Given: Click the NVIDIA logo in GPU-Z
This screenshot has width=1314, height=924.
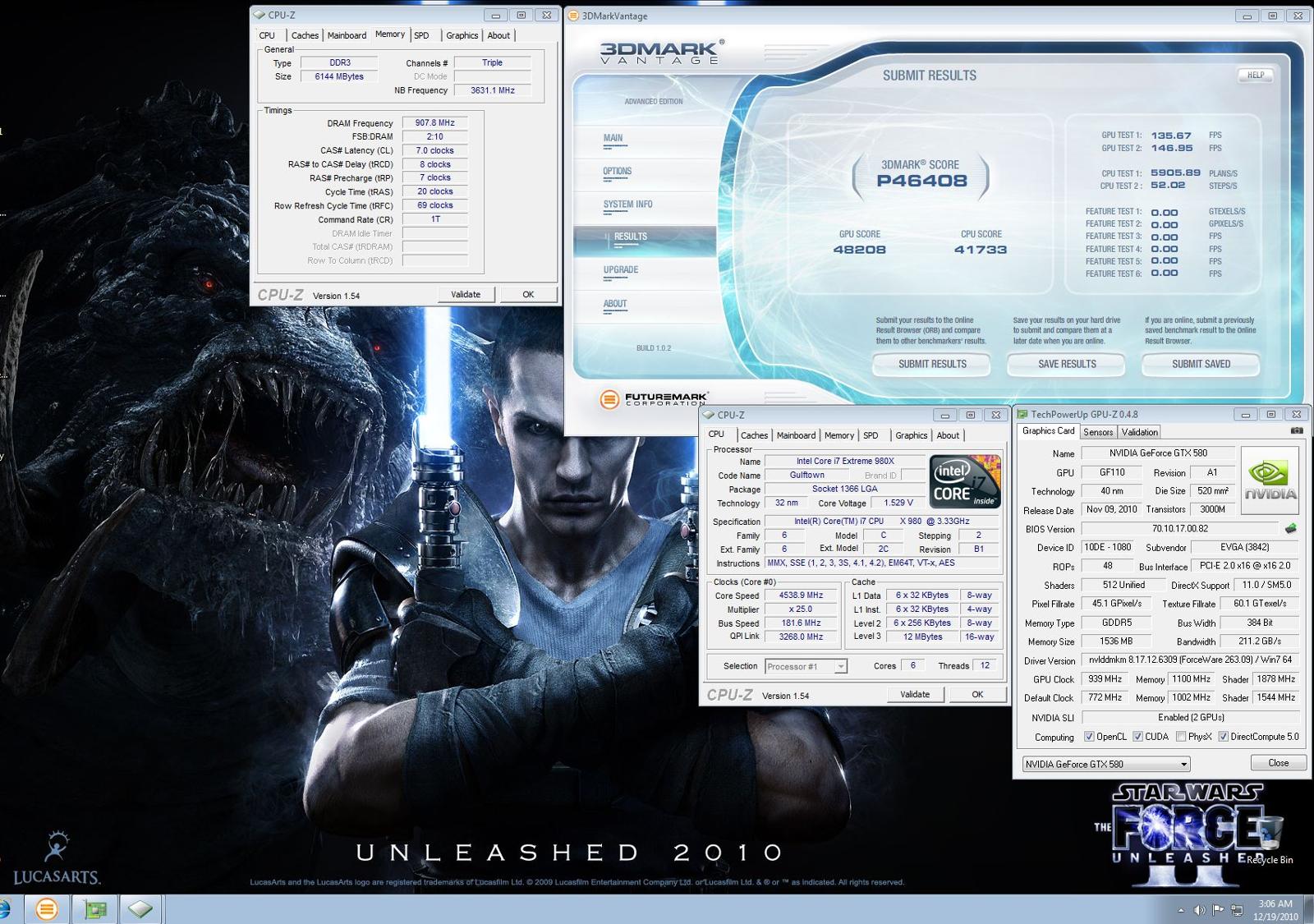Looking at the screenshot, I should [1270, 480].
